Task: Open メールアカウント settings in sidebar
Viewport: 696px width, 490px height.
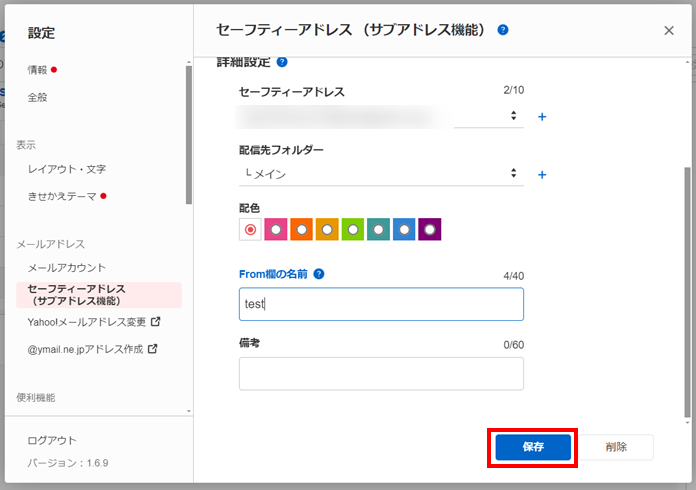Action: [x=66, y=268]
